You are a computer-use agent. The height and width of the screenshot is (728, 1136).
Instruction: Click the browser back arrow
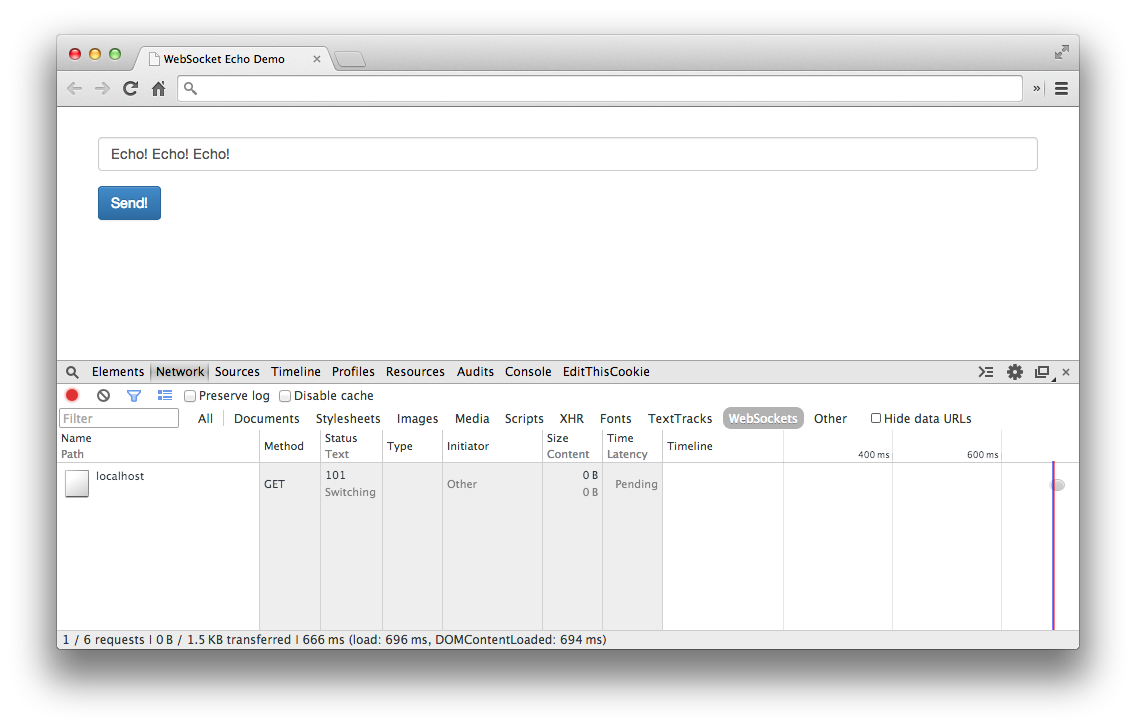point(74,88)
